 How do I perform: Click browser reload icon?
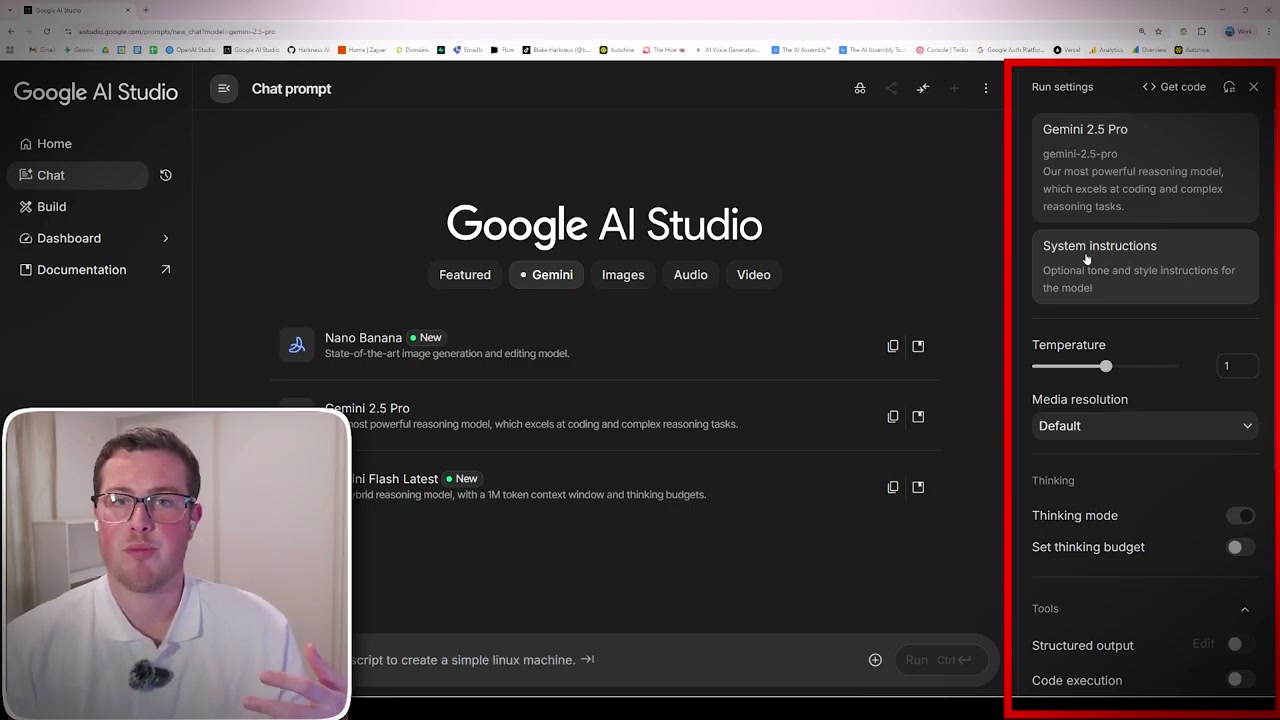click(x=46, y=31)
